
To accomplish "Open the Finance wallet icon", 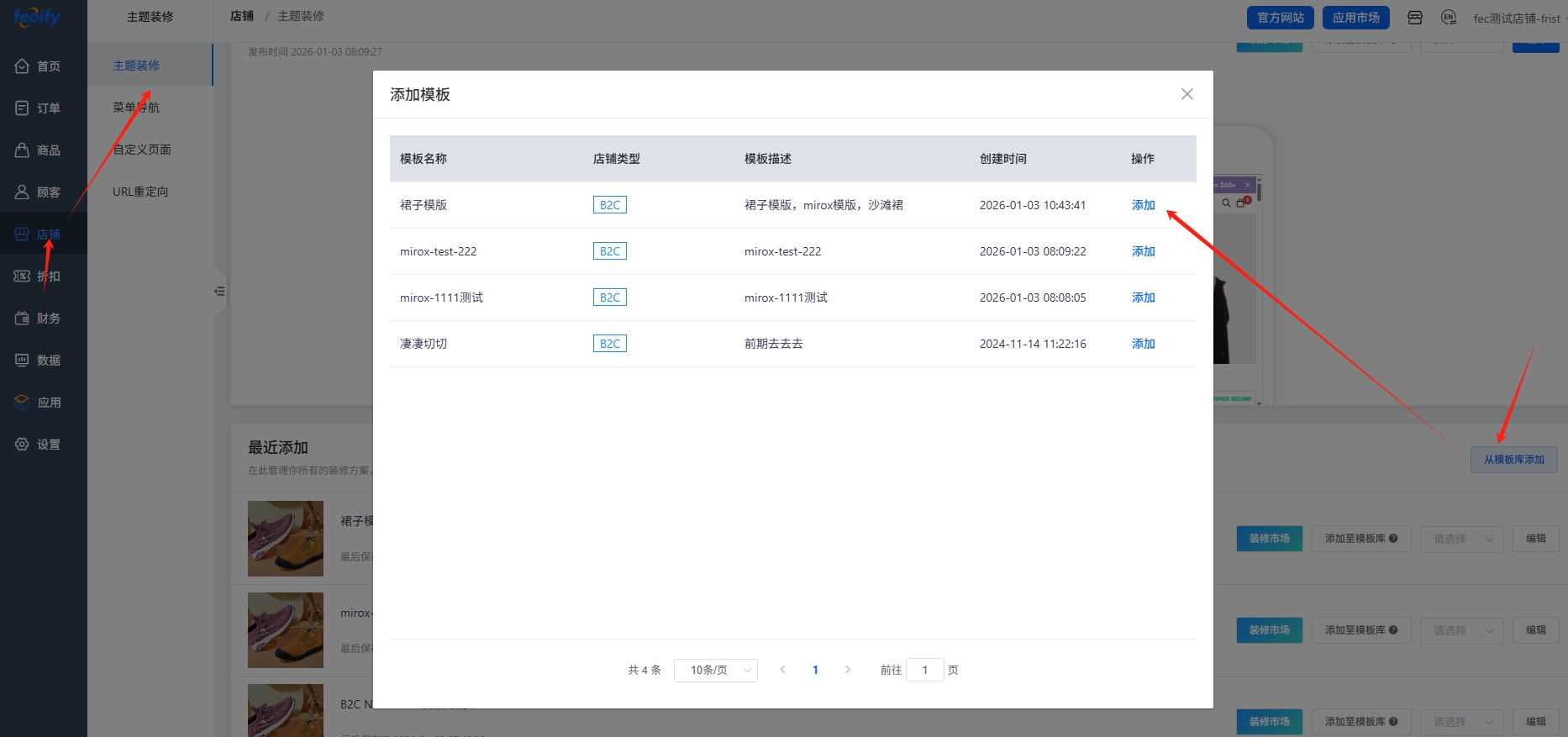I will coord(23,318).
